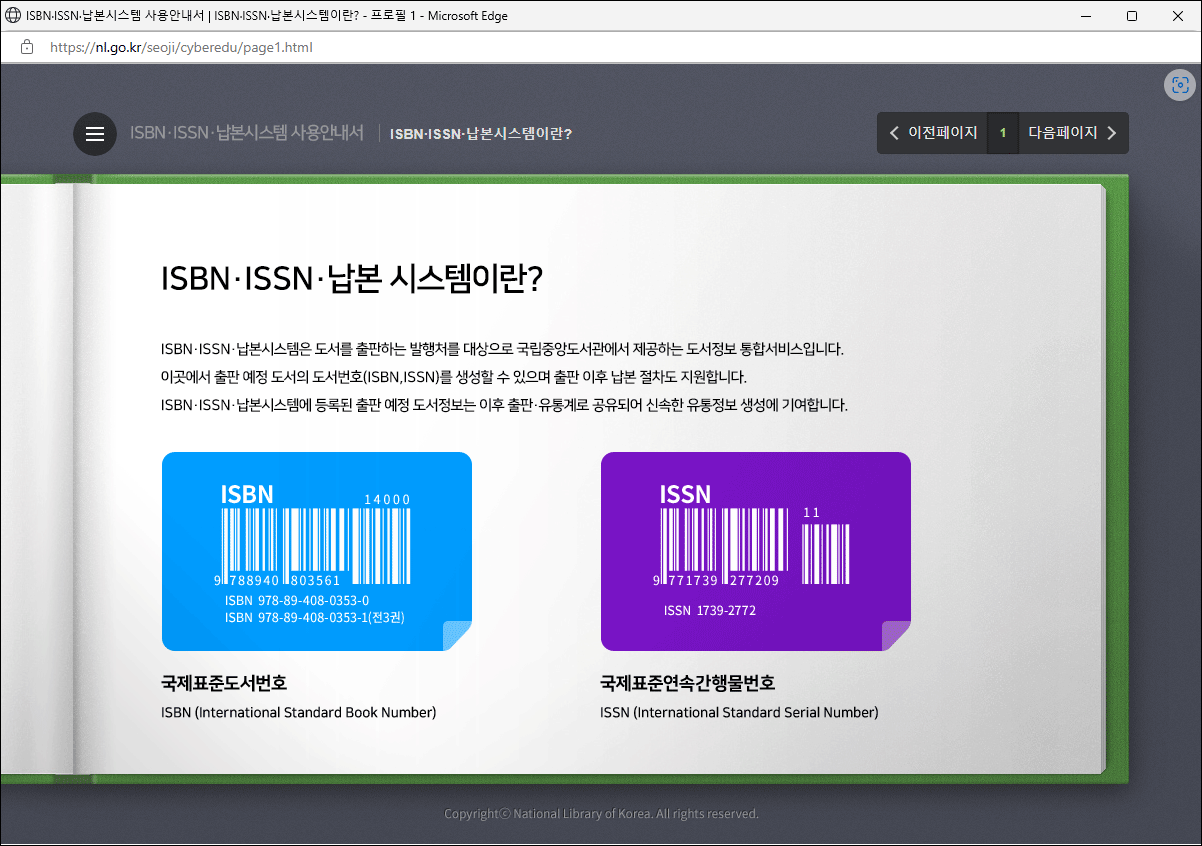Click the National Library of Korea copyright text
The height and width of the screenshot is (846, 1202).
tap(601, 814)
